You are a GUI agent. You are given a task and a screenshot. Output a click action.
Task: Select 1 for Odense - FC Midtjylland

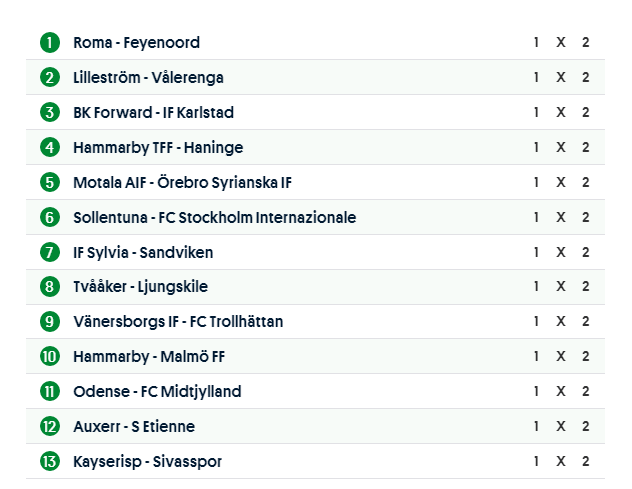pyautogui.click(x=536, y=392)
